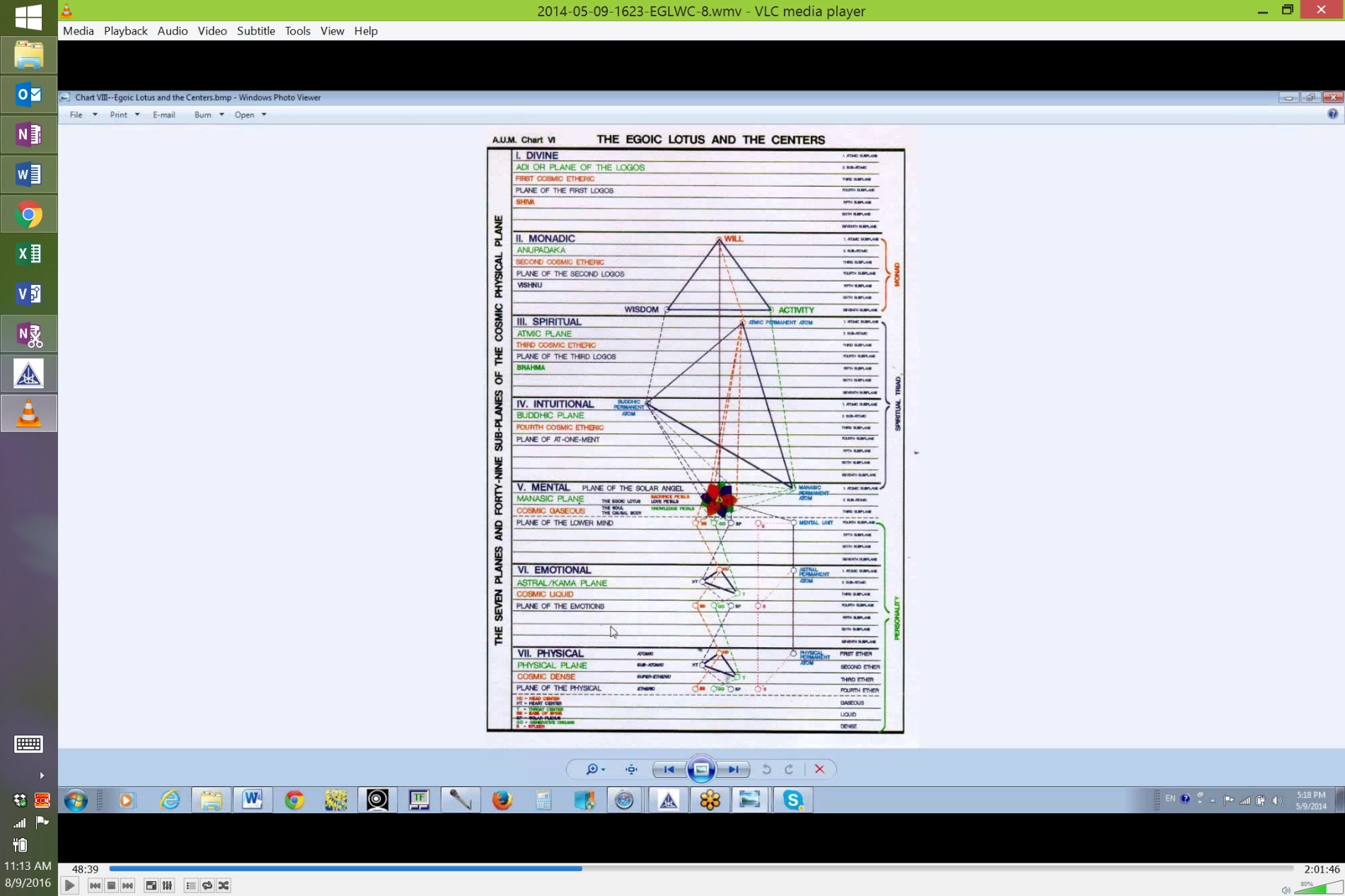Image resolution: width=1345 pixels, height=896 pixels.
Task: Stop playback in VLC
Action: pos(111,885)
